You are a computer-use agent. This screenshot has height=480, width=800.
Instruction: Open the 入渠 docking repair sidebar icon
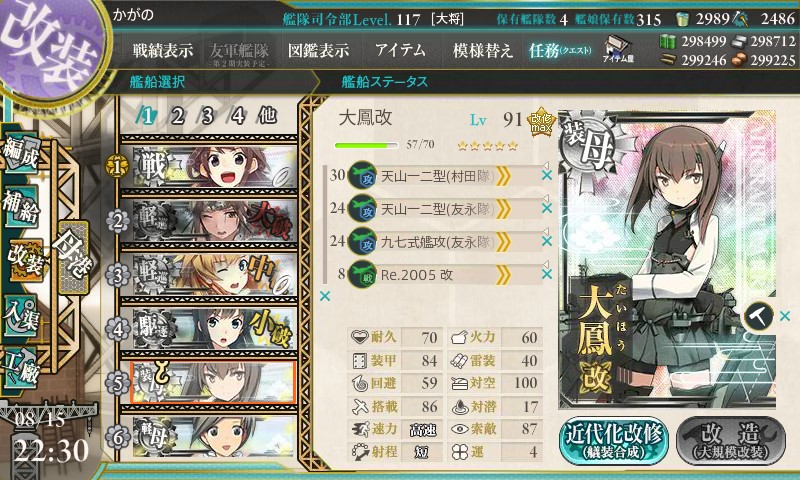pyautogui.click(x=20, y=315)
